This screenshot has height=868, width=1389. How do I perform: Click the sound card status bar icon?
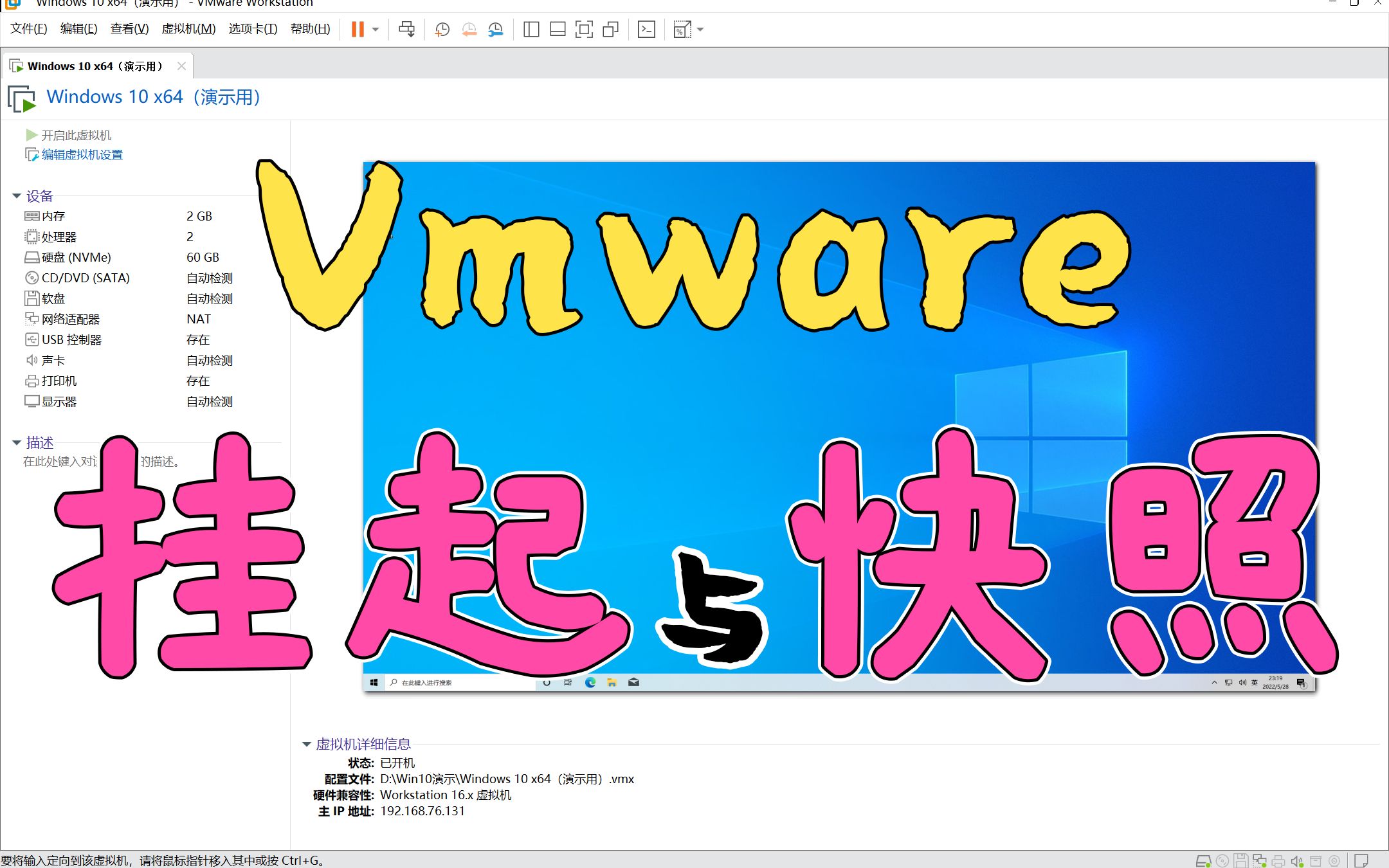tap(1297, 860)
